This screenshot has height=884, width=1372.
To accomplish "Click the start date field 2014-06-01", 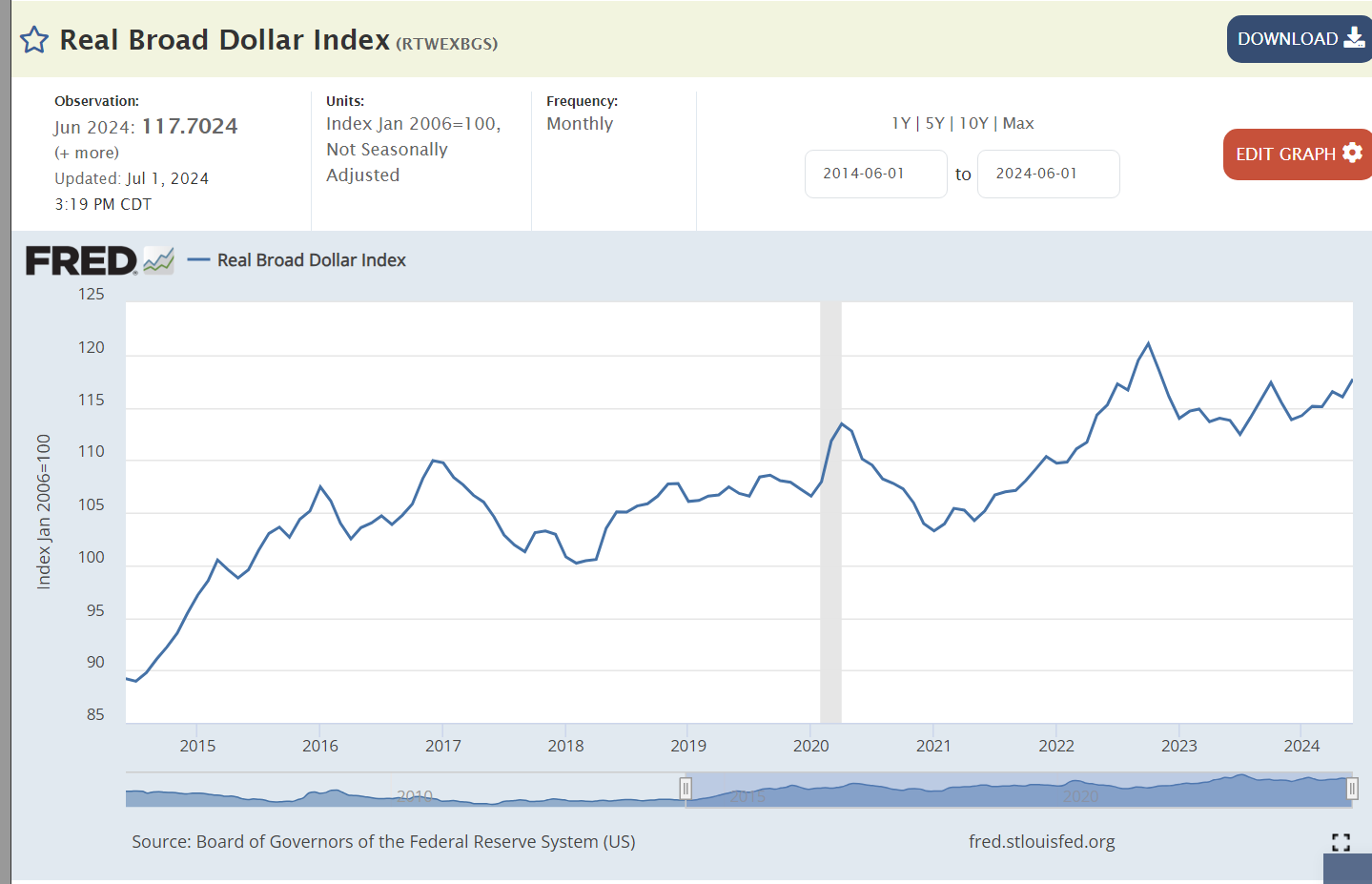I will pyautogui.click(x=875, y=174).
